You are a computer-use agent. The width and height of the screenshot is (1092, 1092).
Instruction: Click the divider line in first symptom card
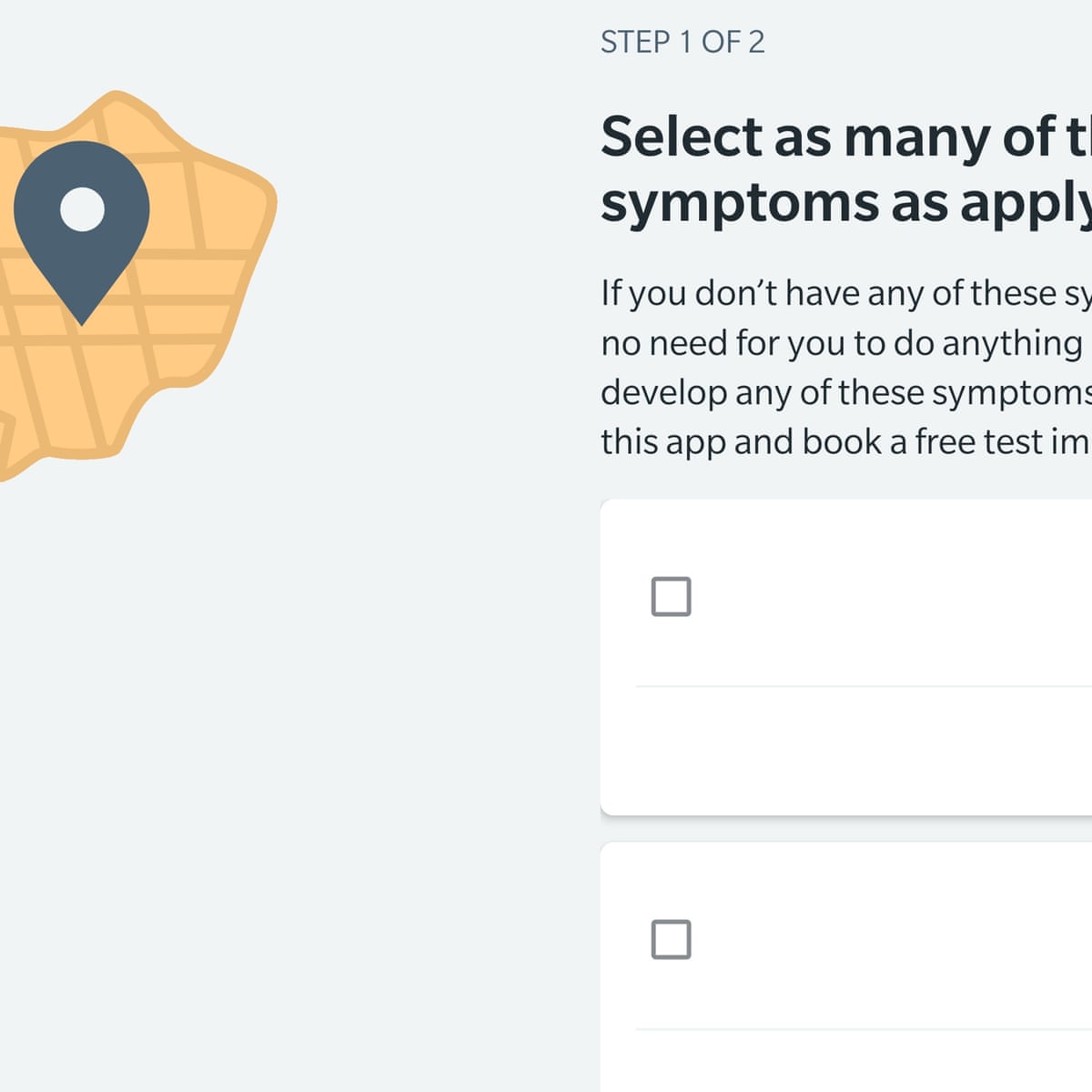click(x=864, y=687)
